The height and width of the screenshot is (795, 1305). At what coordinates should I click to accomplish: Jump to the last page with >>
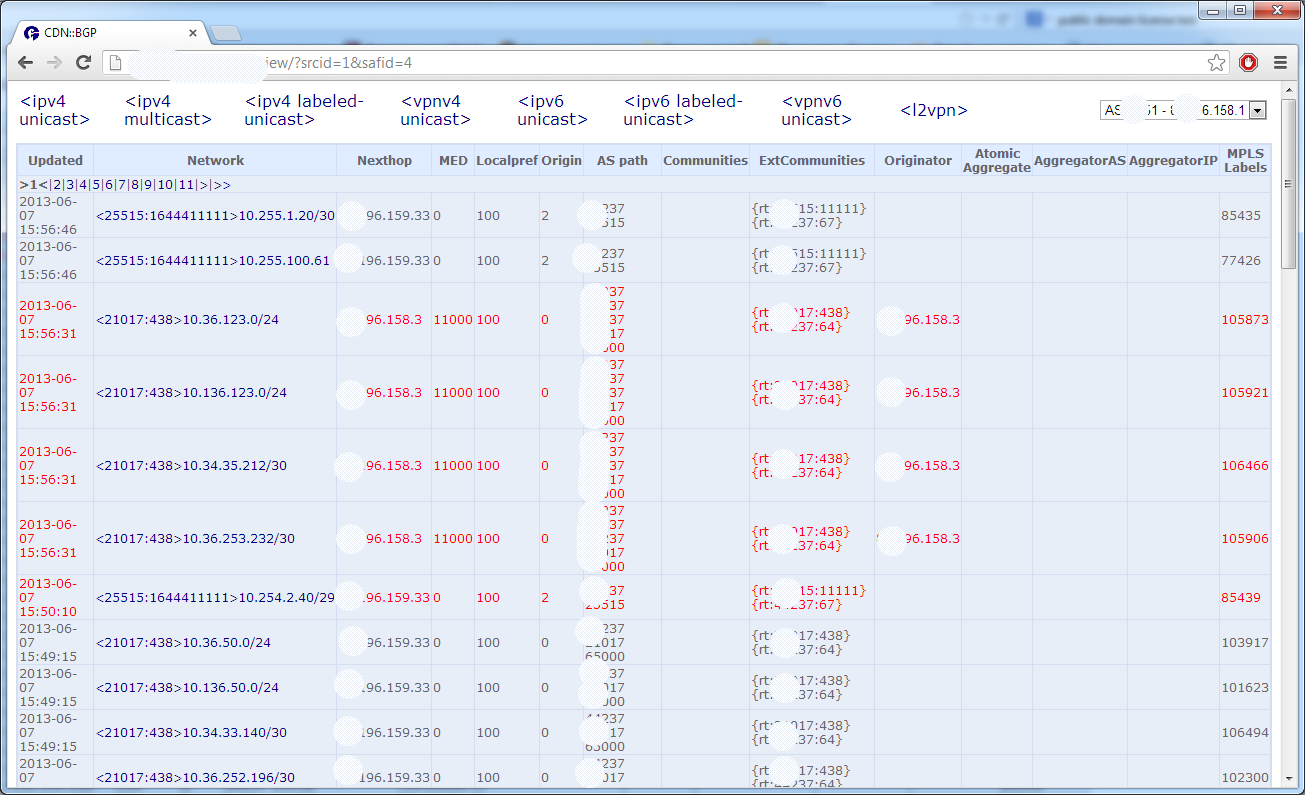(x=220, y=186)
